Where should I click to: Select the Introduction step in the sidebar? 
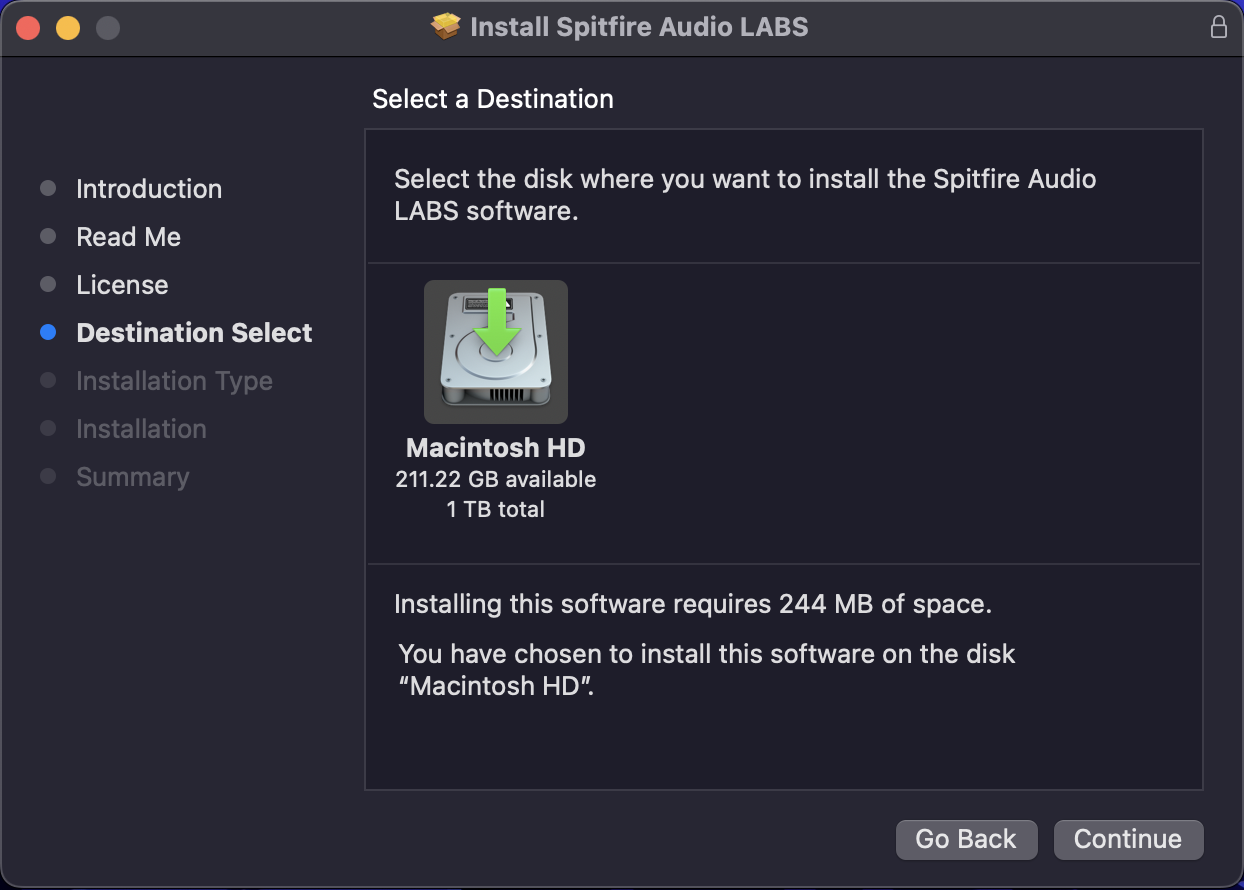click(149, 189)
